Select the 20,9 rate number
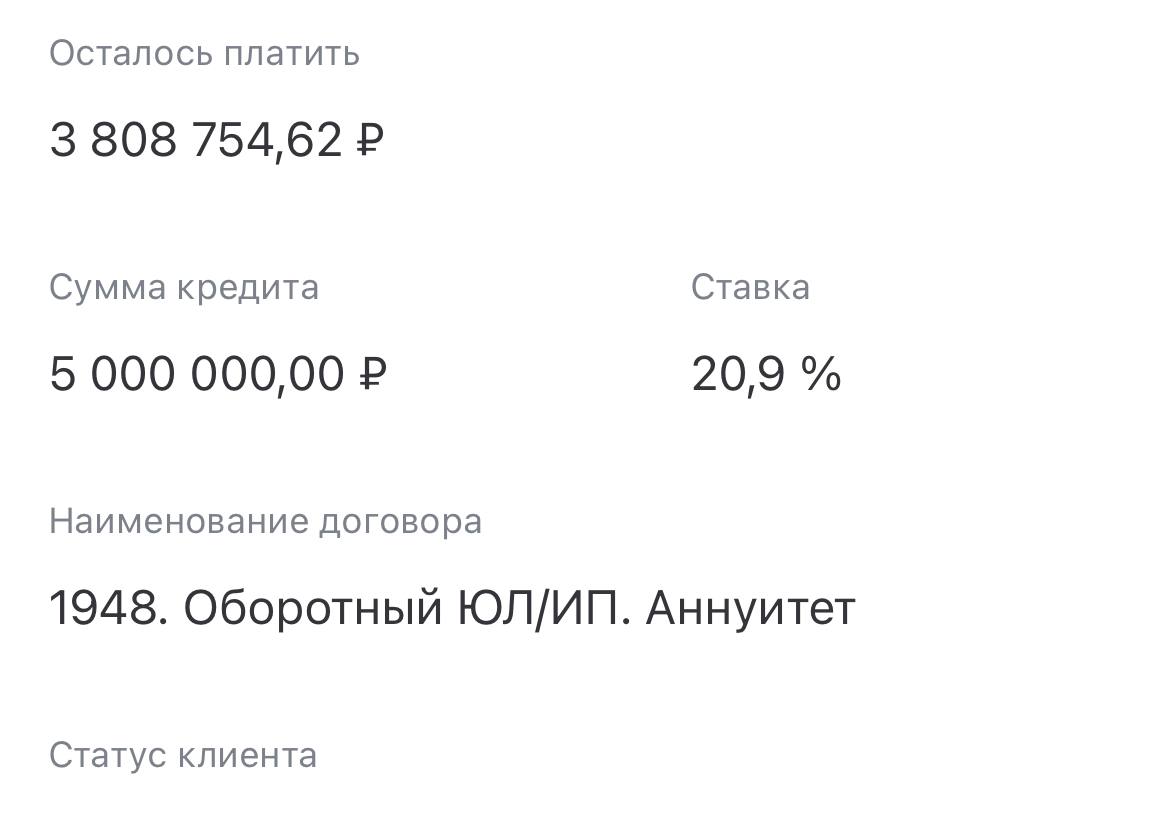 pyautogui.click(x=738, y=375)
